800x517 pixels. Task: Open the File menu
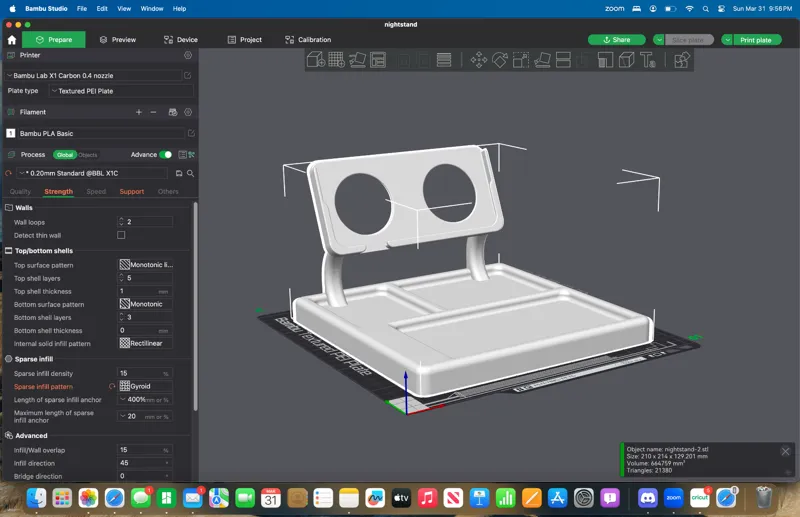click(x=82, y=9)
